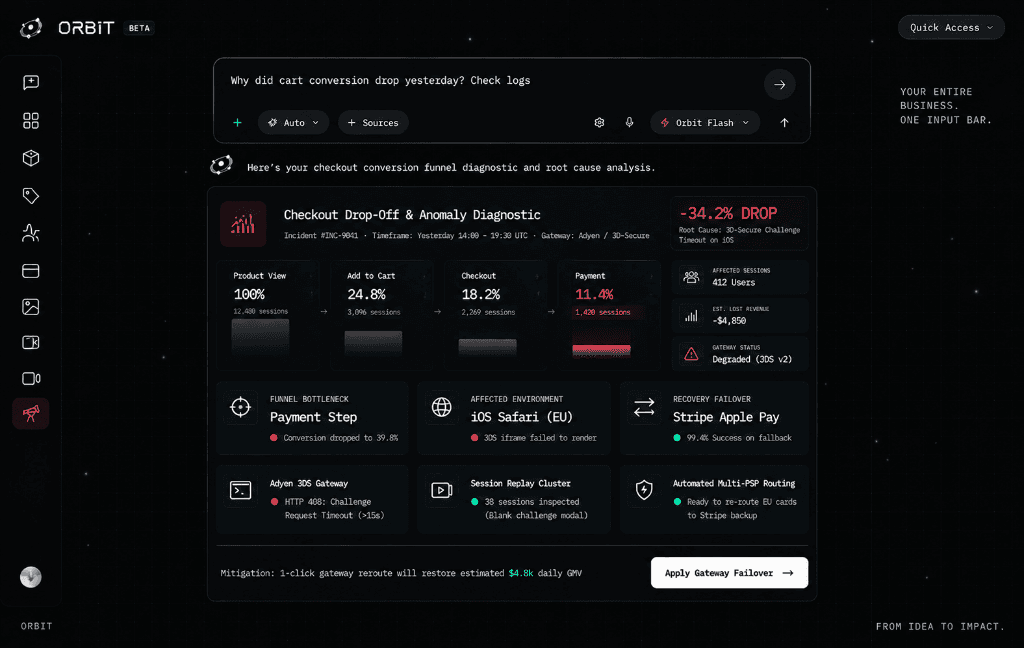This screenshot has width=1024, height=648.
Task: Select the Payment 11.4% funnel card
Action: 609,315
